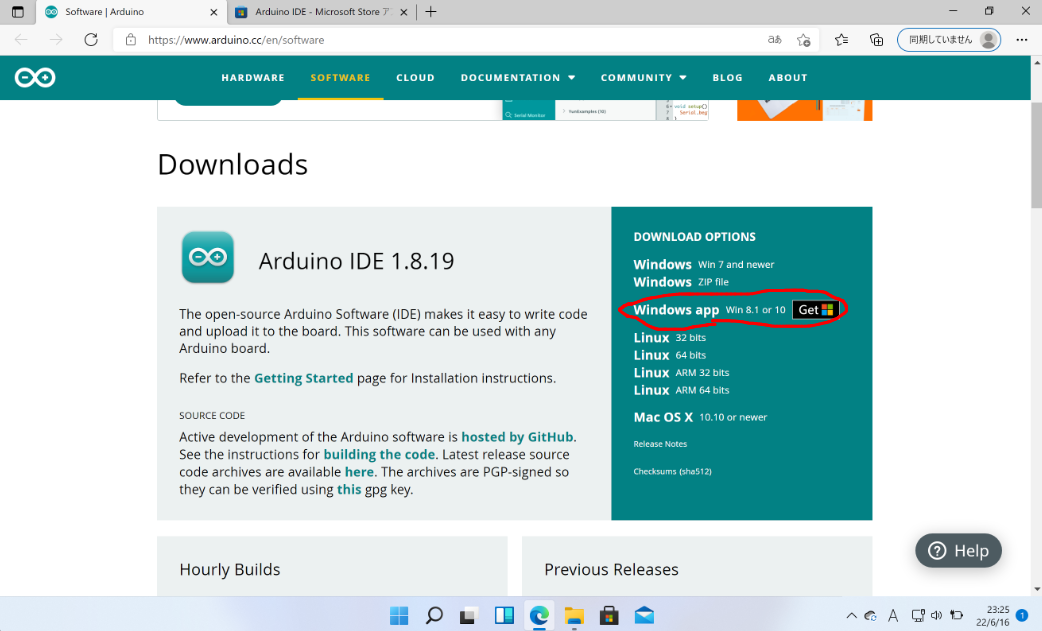Open the 'this' gpg key link
Viewport: 1042px width, 631px height.
tap(349, 490)
